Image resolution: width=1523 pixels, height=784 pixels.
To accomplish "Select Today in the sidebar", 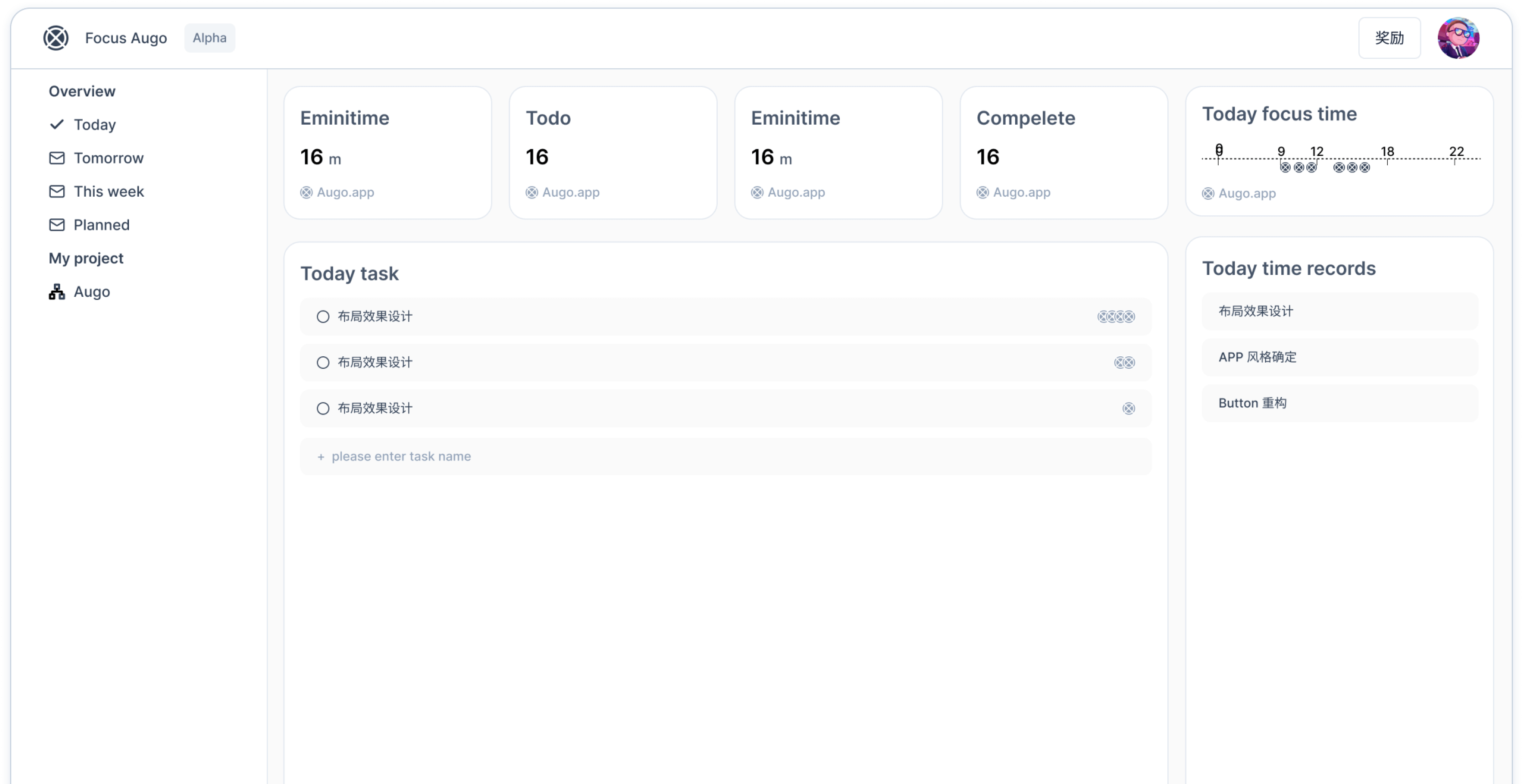I will coord(95,125).
